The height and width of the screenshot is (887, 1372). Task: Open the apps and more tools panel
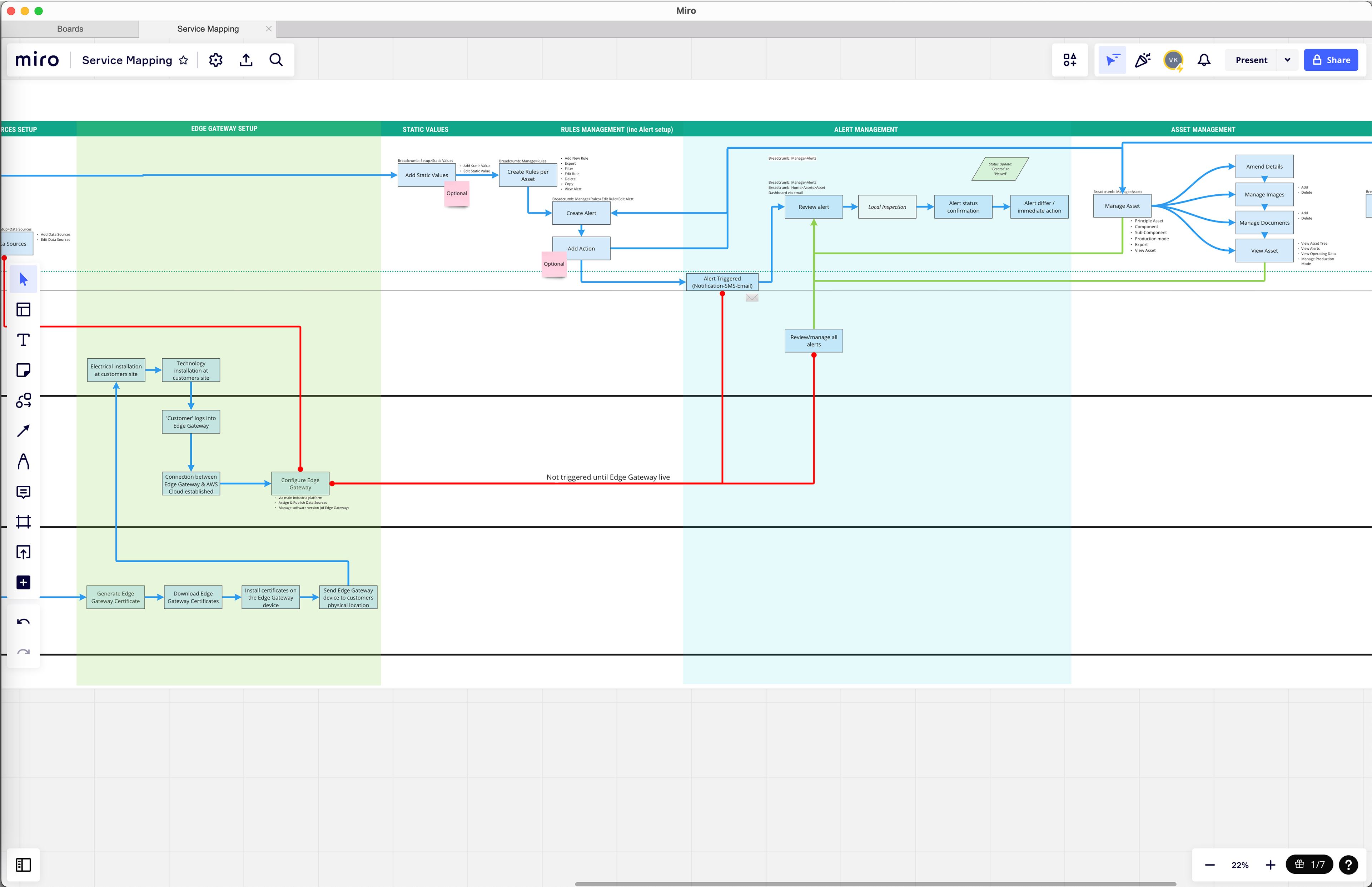(x=1070, y=60)
